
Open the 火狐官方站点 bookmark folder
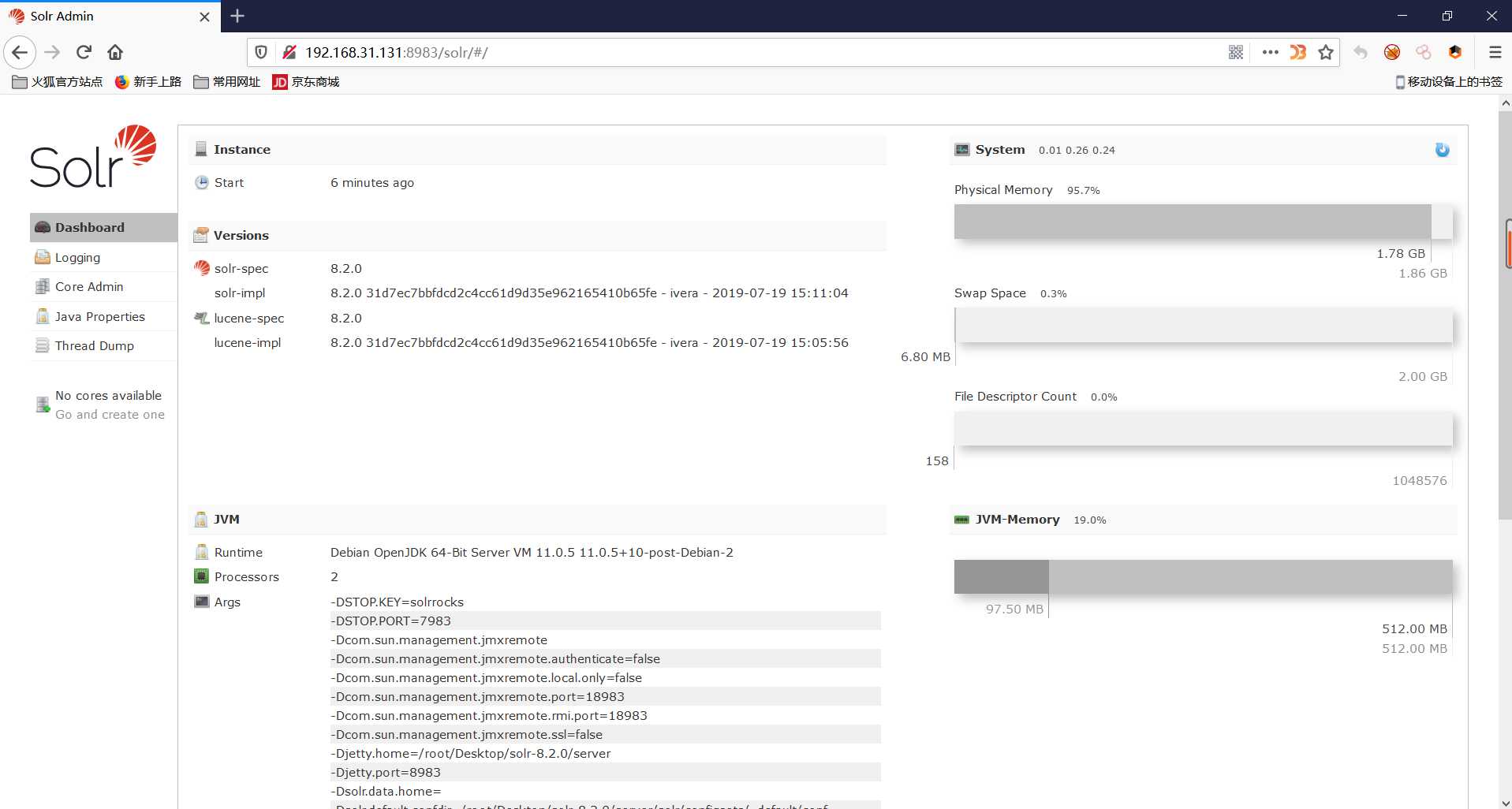tap(58, 81)
